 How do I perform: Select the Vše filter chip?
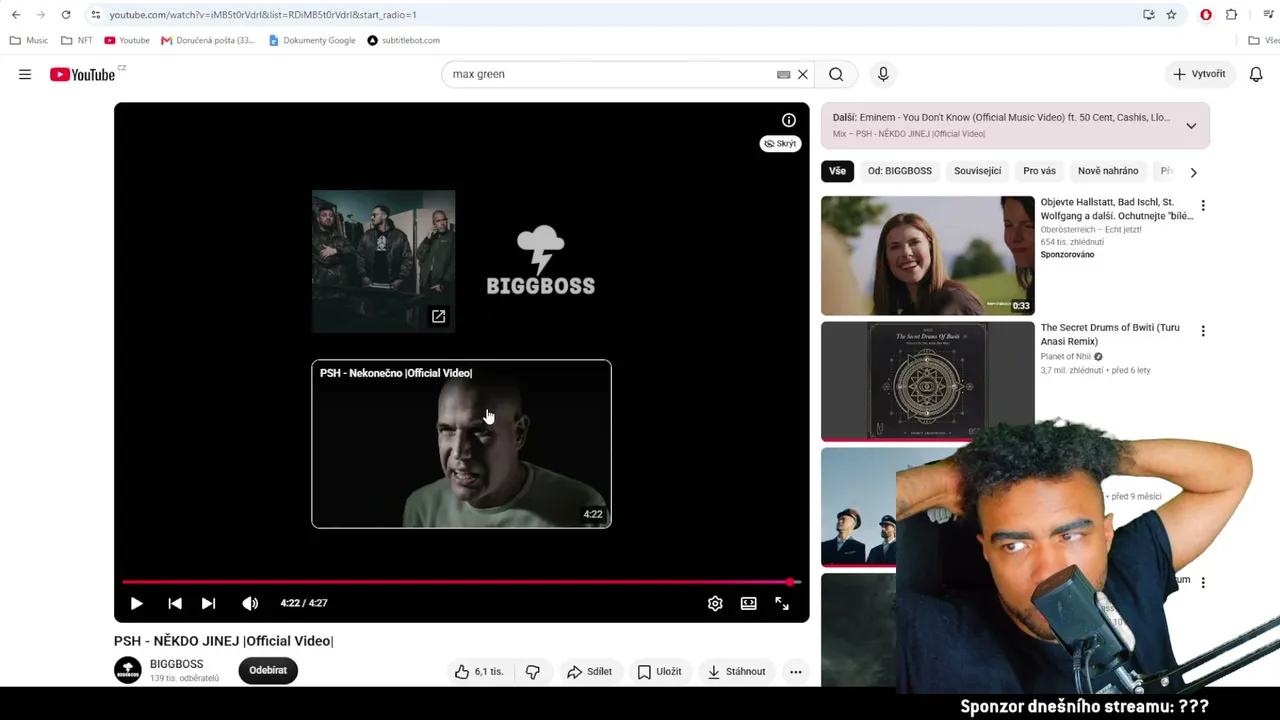pyautogui.click(x=837, y=171)
